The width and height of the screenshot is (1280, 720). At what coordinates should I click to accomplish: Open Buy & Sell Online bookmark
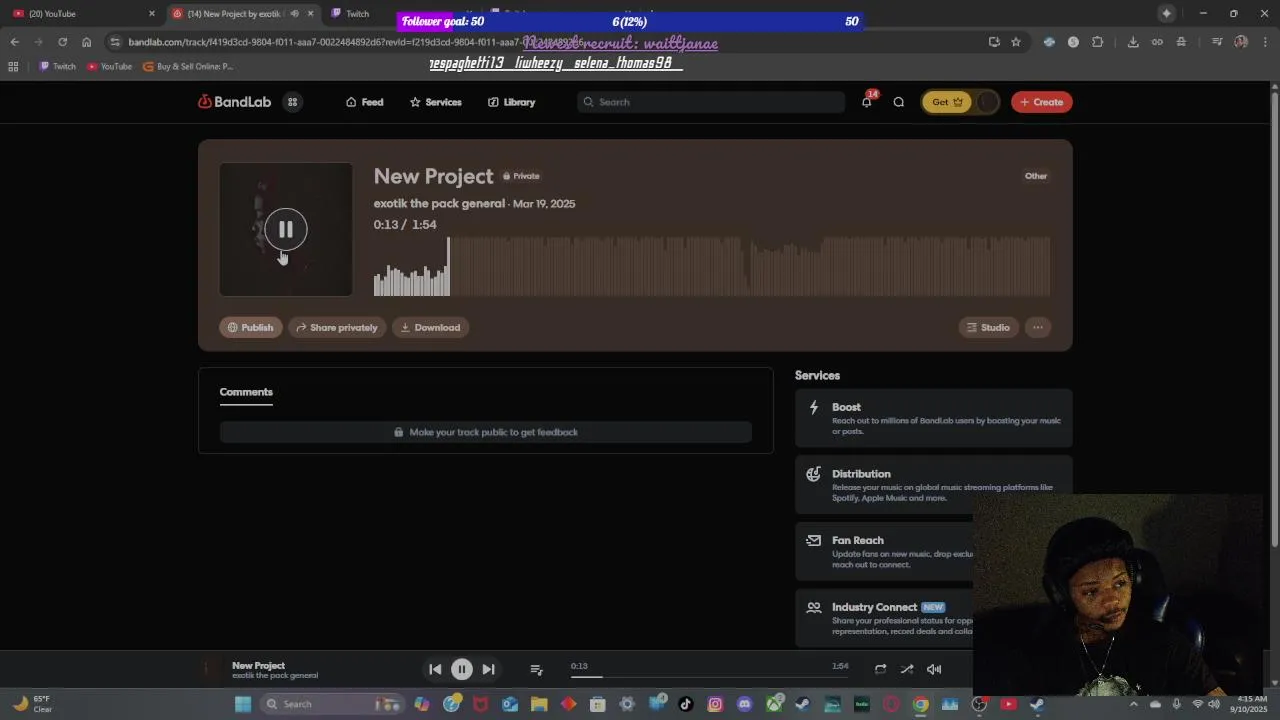pyautogui.click(x=188, y=66)
